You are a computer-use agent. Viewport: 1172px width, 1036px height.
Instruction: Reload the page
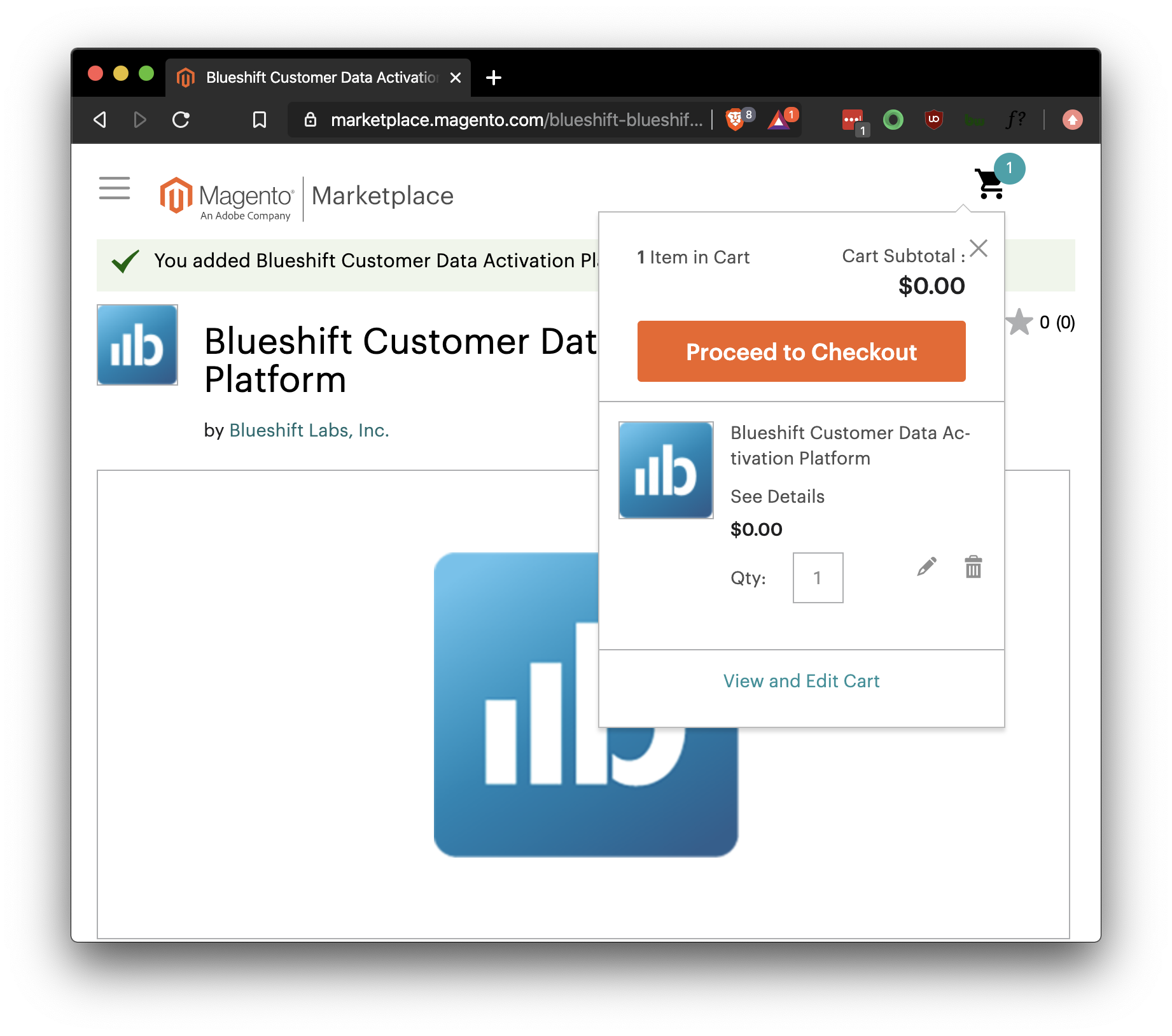coord(181,120)
